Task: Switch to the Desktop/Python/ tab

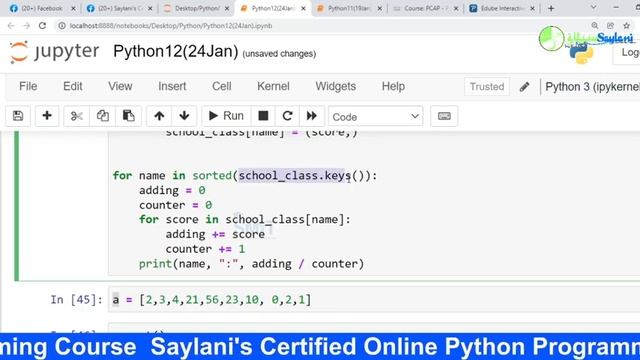Action: tap(196, 8)
